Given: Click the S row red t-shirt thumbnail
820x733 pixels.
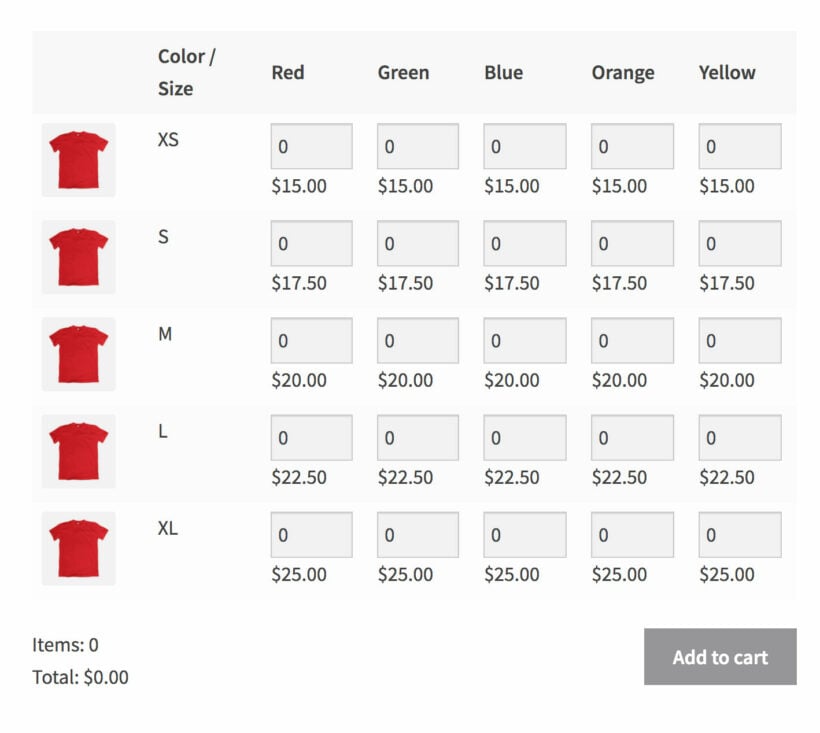Looking at the screenshot, I should point(79,256).
